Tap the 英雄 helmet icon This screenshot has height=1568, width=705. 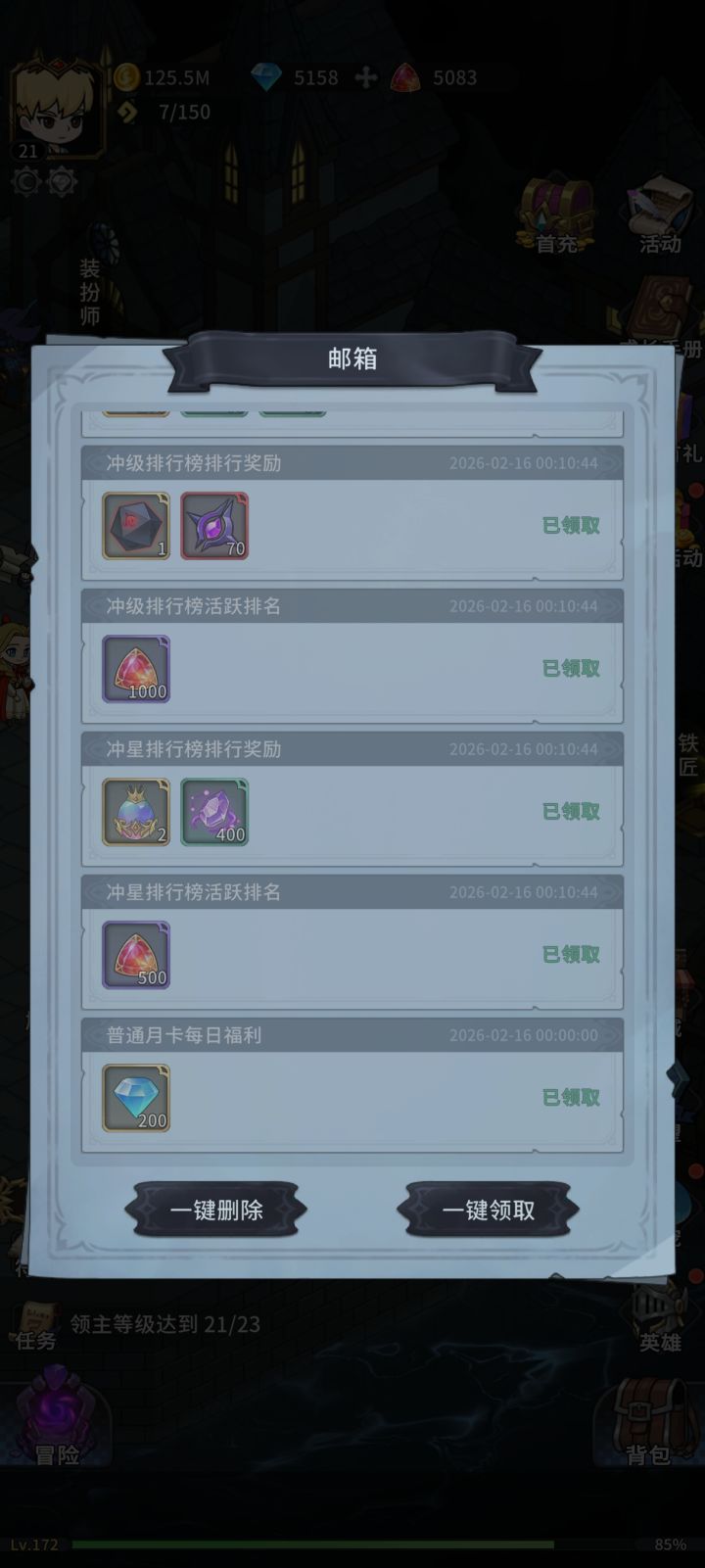660,1317
